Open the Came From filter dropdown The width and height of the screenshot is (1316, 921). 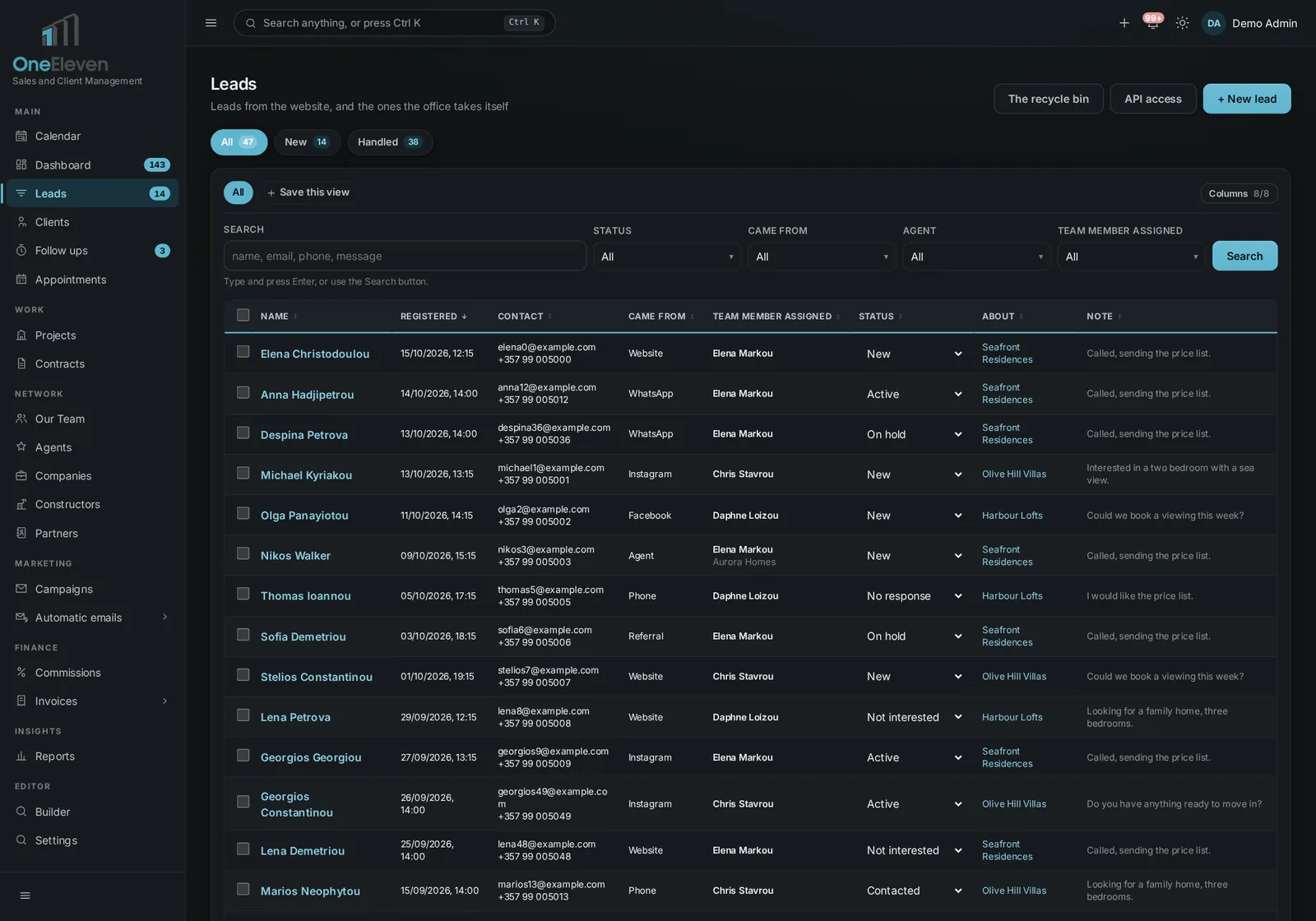(x=822, y=257)
